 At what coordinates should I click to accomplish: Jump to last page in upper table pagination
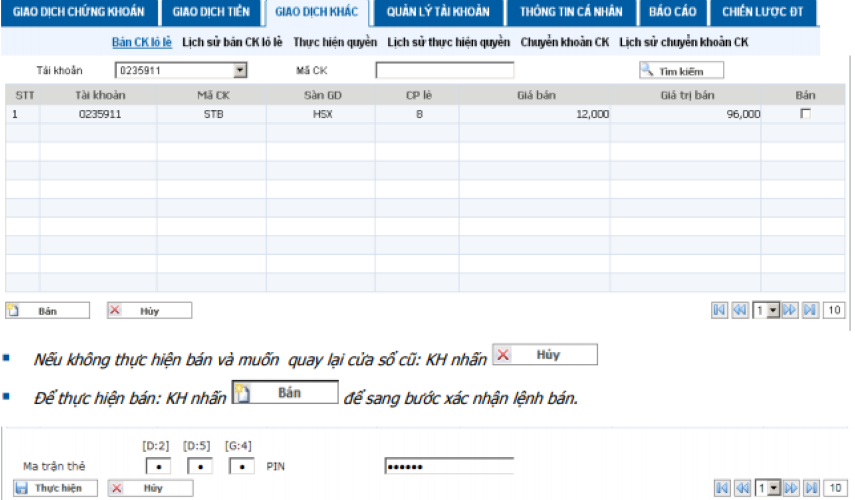[x=810, y=311]
